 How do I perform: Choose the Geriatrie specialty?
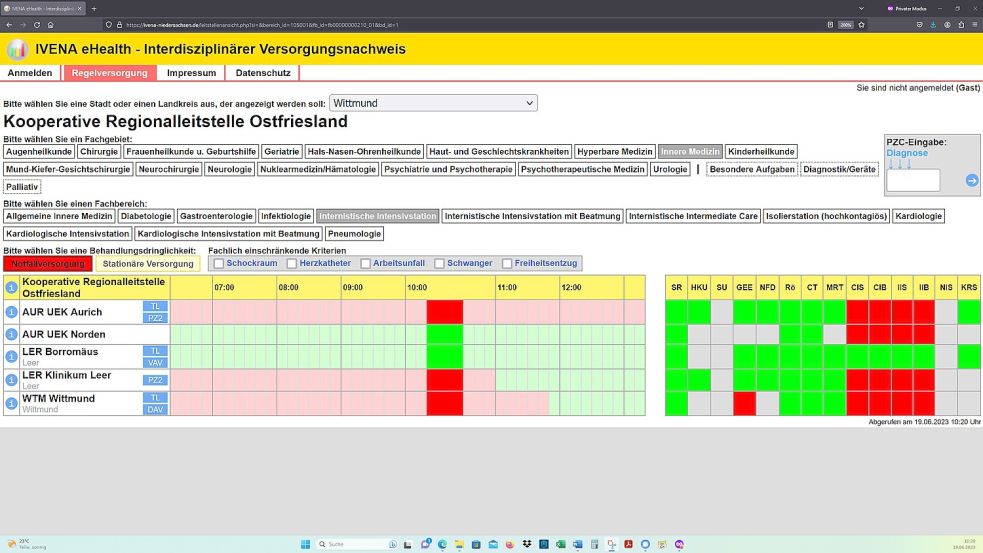281,152
